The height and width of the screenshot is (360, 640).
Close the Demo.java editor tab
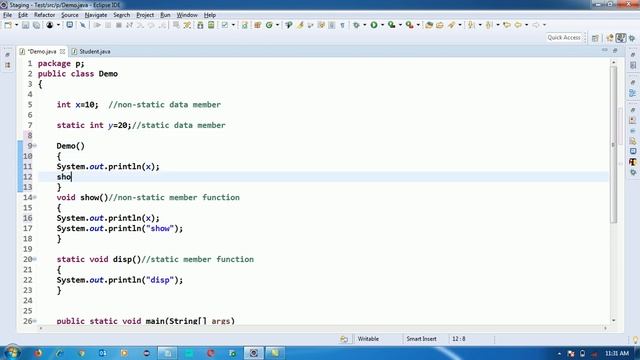(x=62, y=51)
